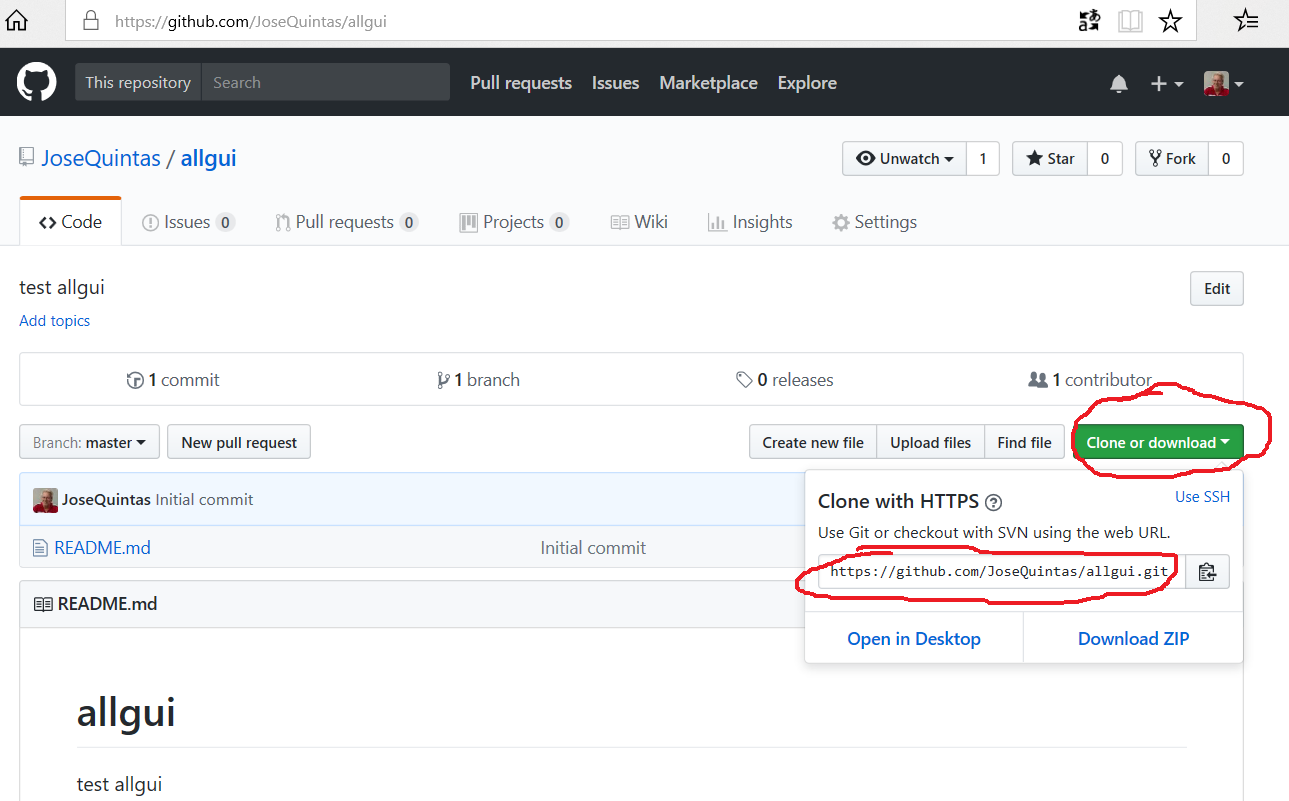
Task: Click the This repository search scope
Action: click(x=138, y=82)
